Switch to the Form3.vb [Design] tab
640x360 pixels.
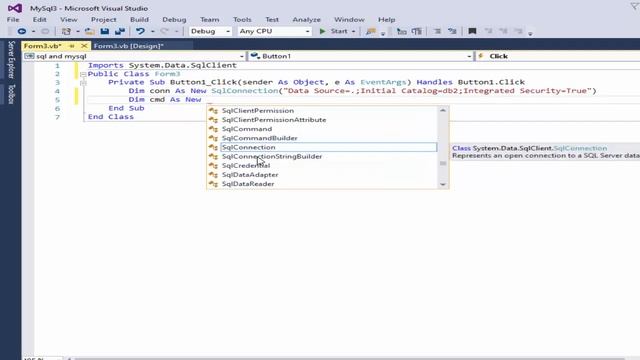129,46
